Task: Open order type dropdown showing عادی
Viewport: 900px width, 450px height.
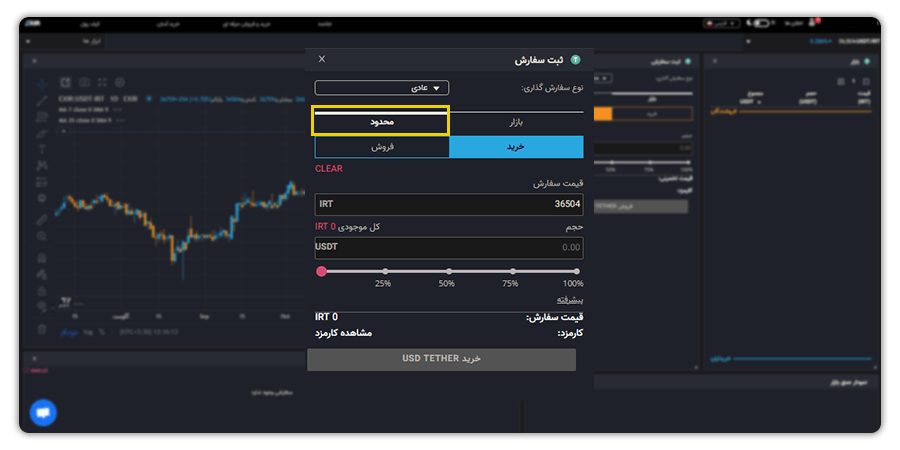Action: (x=382, y=88)
